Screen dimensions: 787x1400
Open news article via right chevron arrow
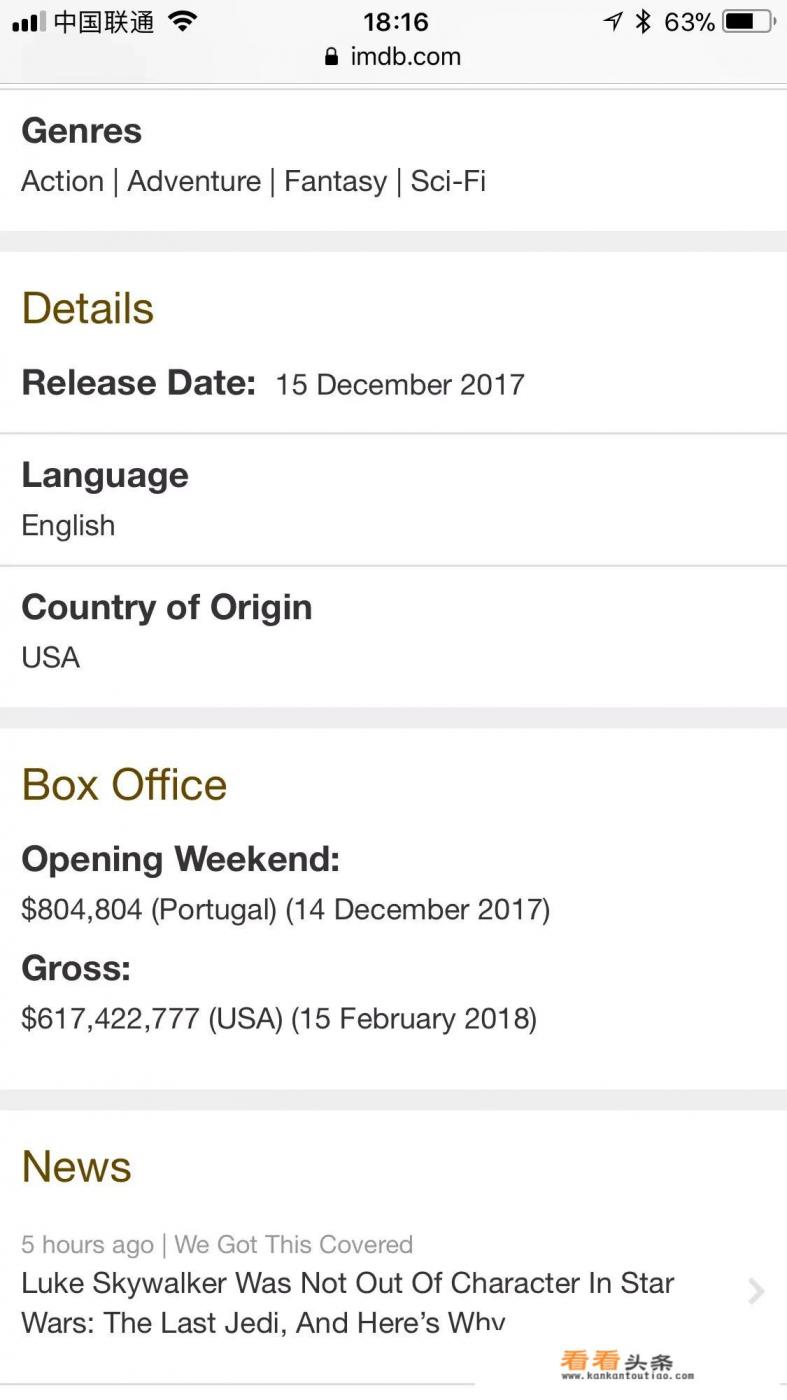(756, 1292)
